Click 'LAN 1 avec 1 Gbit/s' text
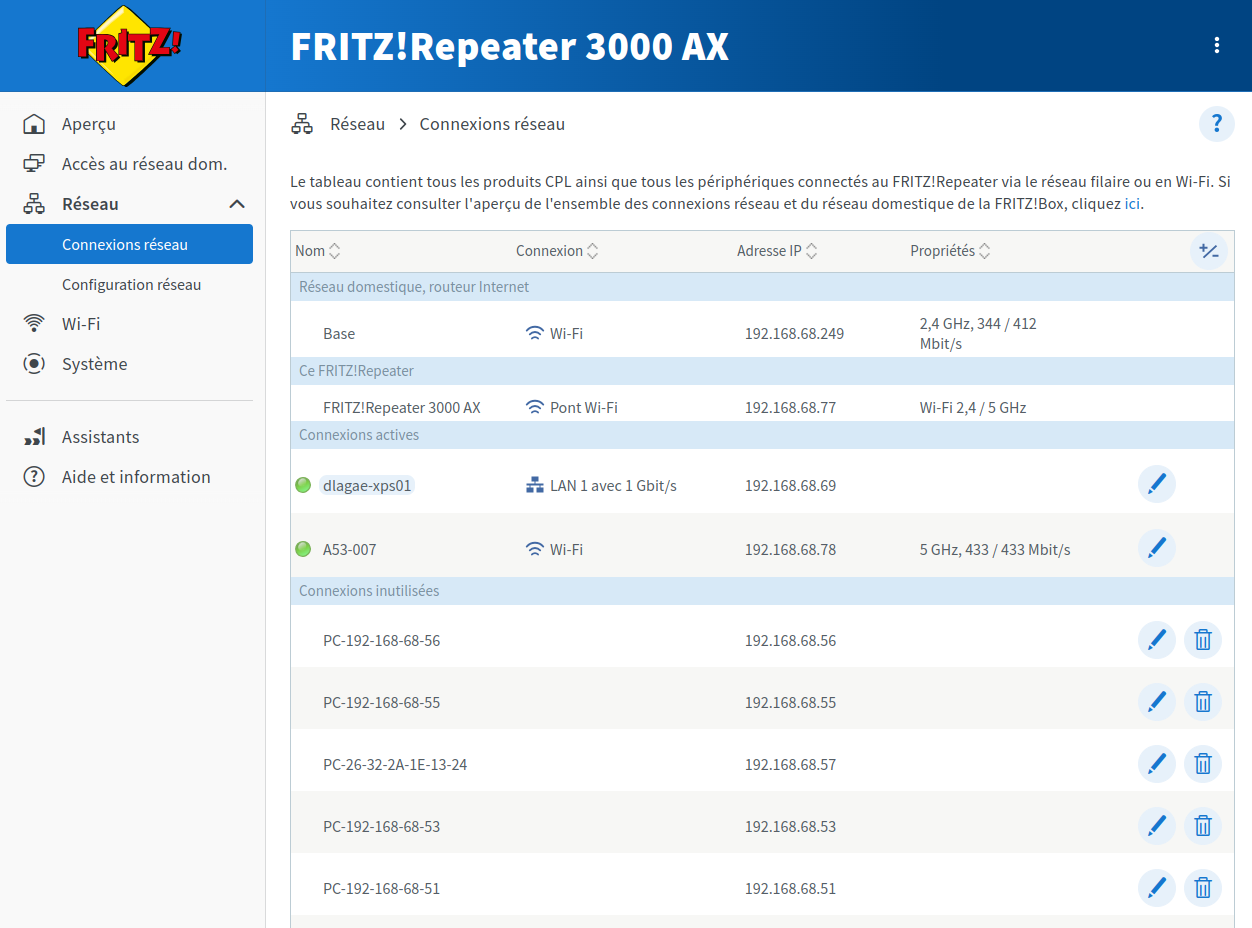Viewport: 1252px width, 928px height. click(x=613, y=485)
